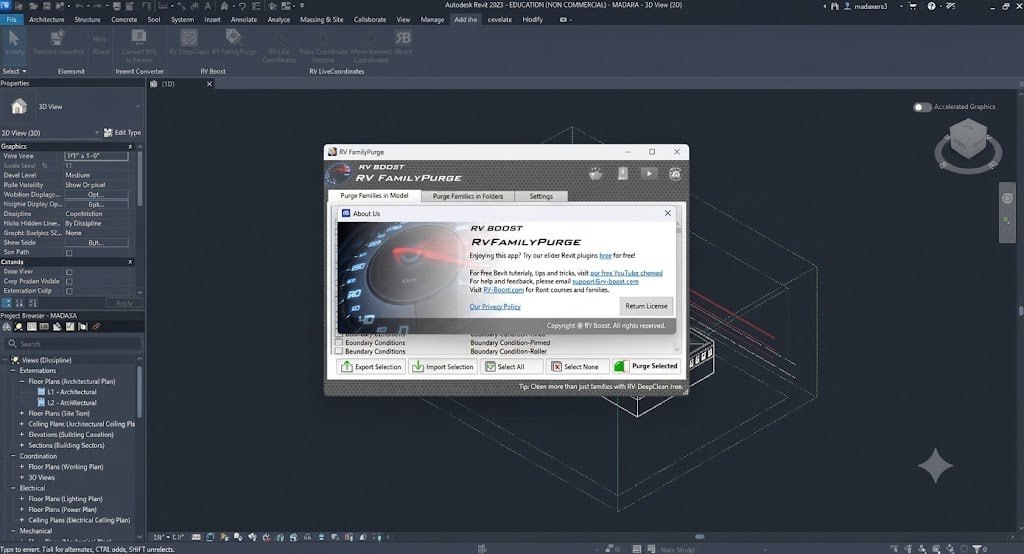Check the Boundary Condition-Roller row checkbox

point(339,351)
